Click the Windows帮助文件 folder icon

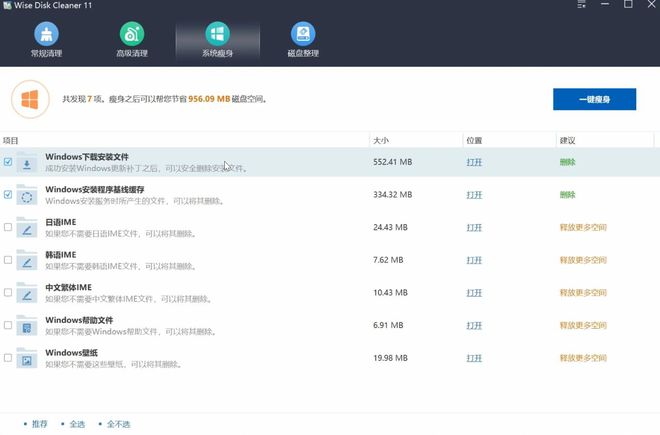coord(27,326)
